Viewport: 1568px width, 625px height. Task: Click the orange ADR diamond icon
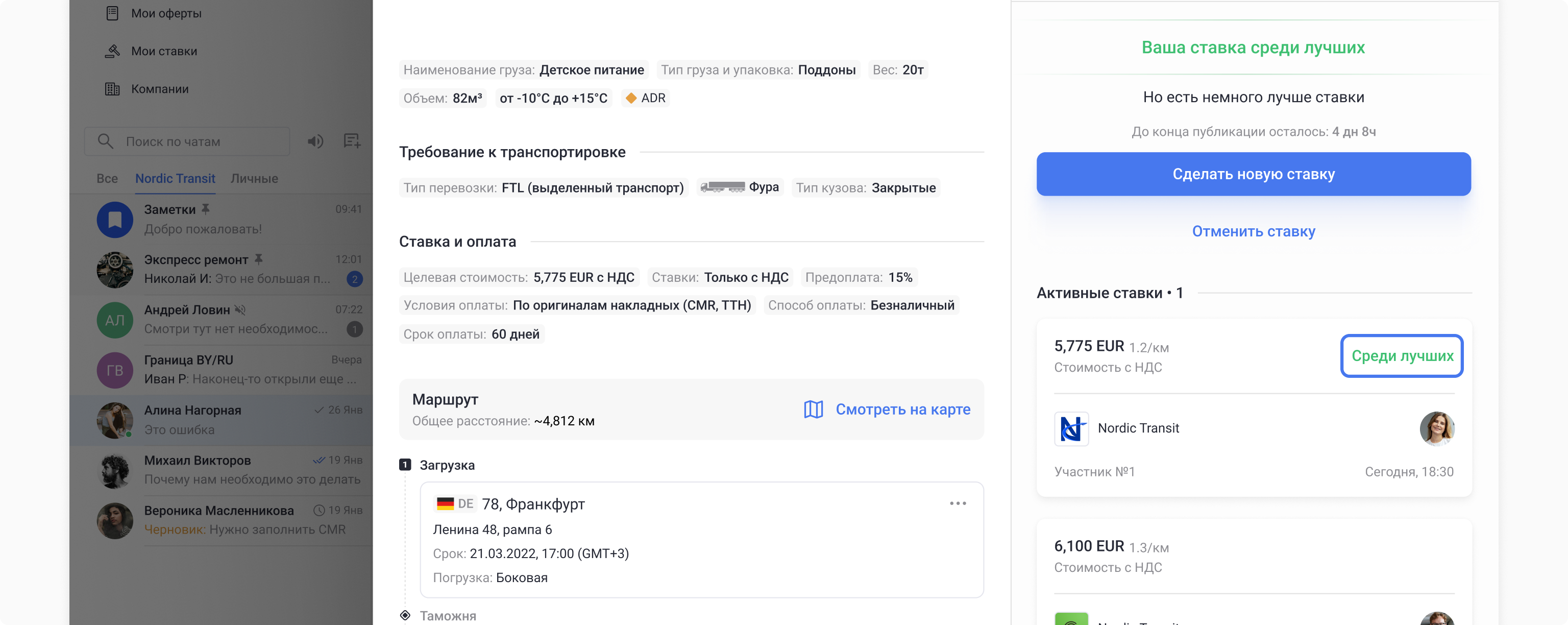(631, 98)
